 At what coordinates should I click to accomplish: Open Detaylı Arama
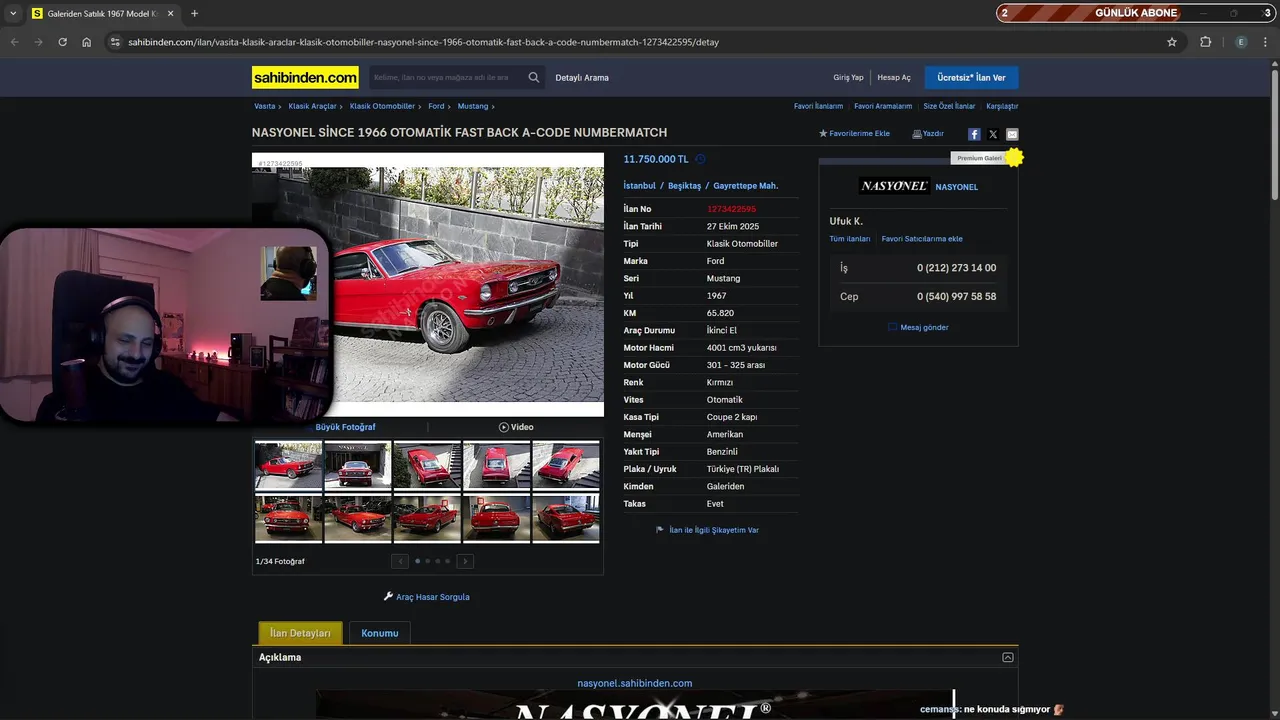pyautogui.click(x=582, y=77)
